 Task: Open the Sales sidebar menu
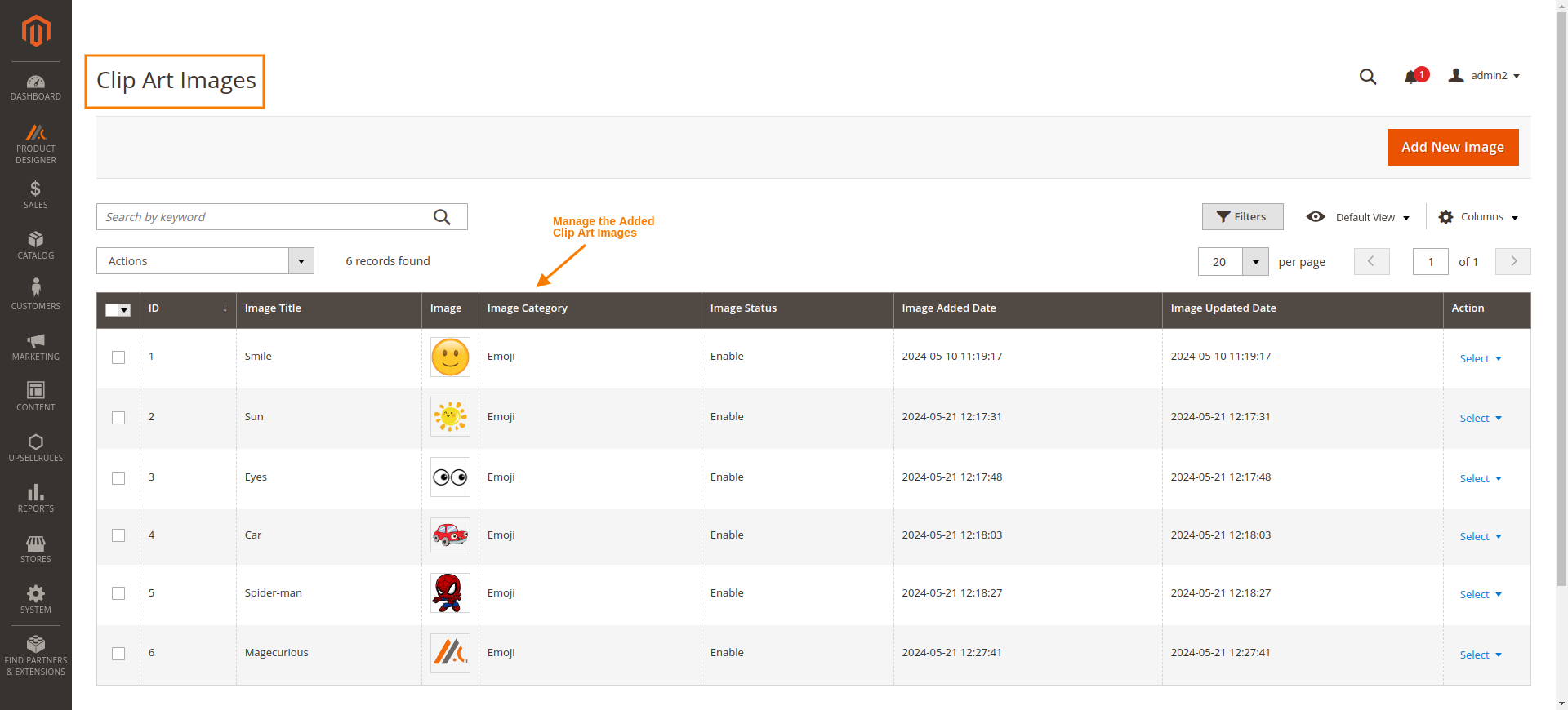36,195
